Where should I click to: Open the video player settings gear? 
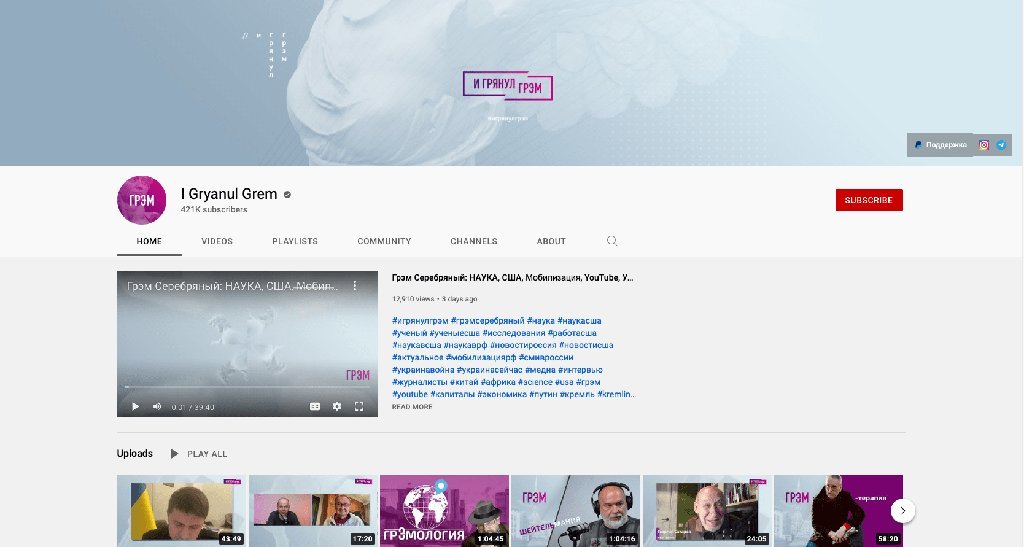(337, 407)
